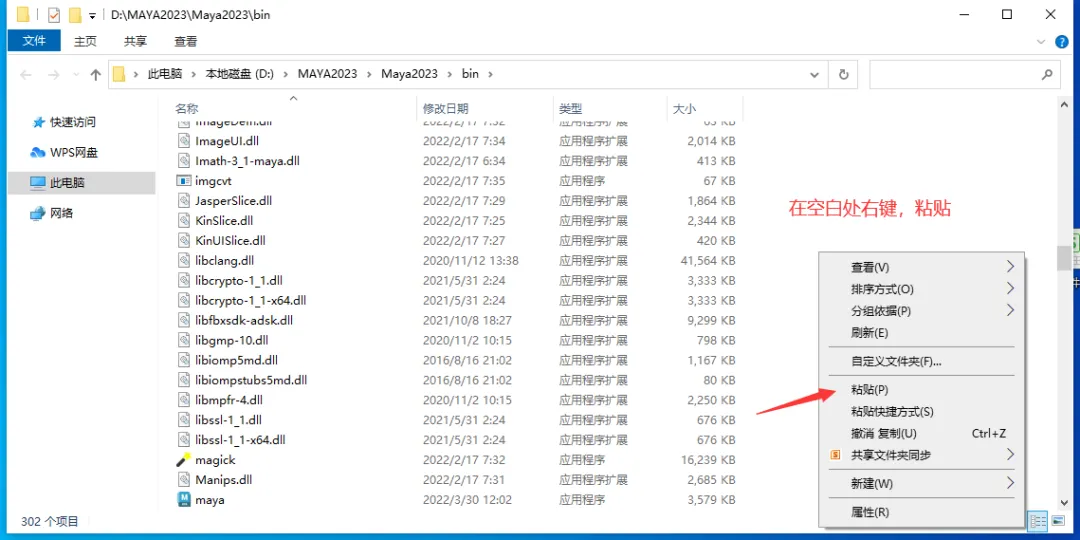Click the libclang.dll file icon
1080x540 pixels.
coord(183,261)
